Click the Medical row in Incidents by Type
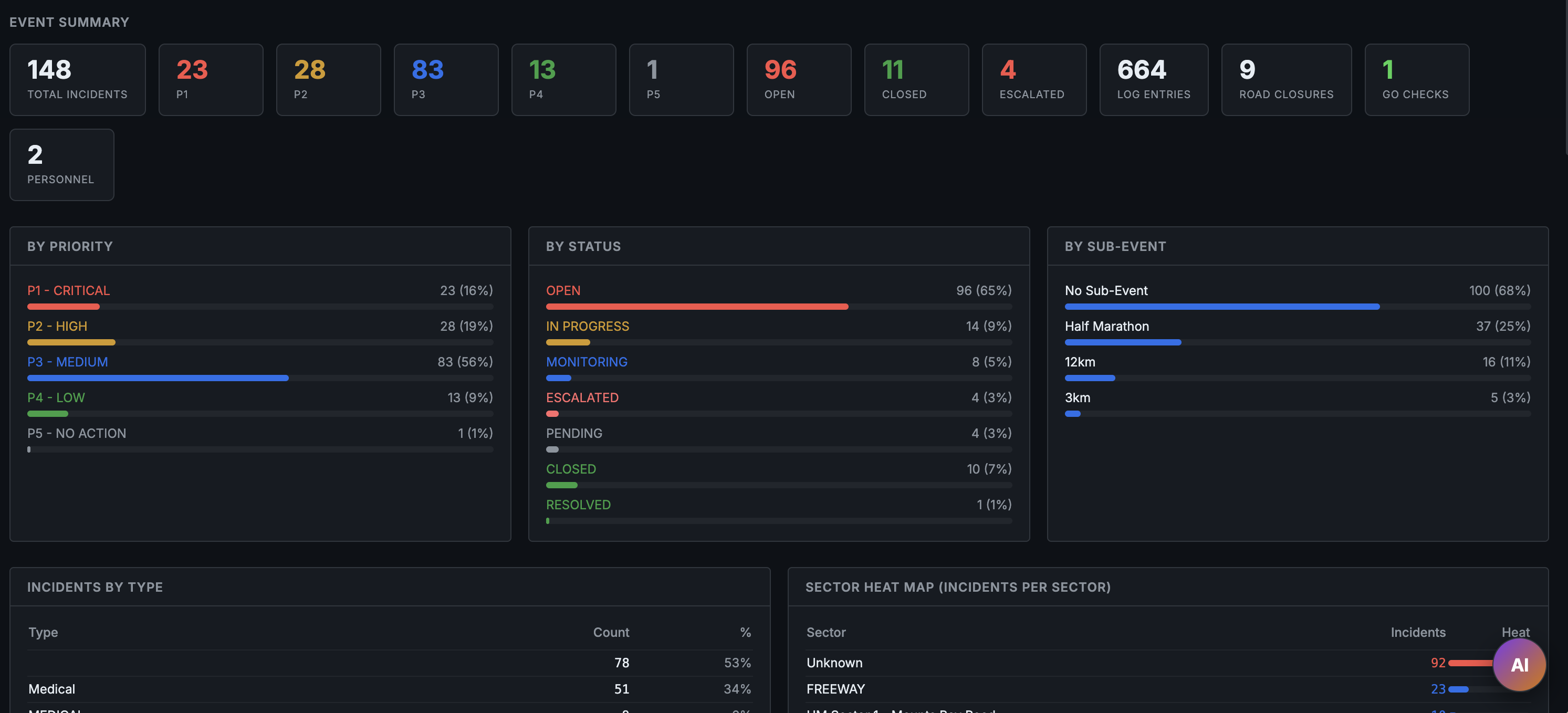 [390, 689]
